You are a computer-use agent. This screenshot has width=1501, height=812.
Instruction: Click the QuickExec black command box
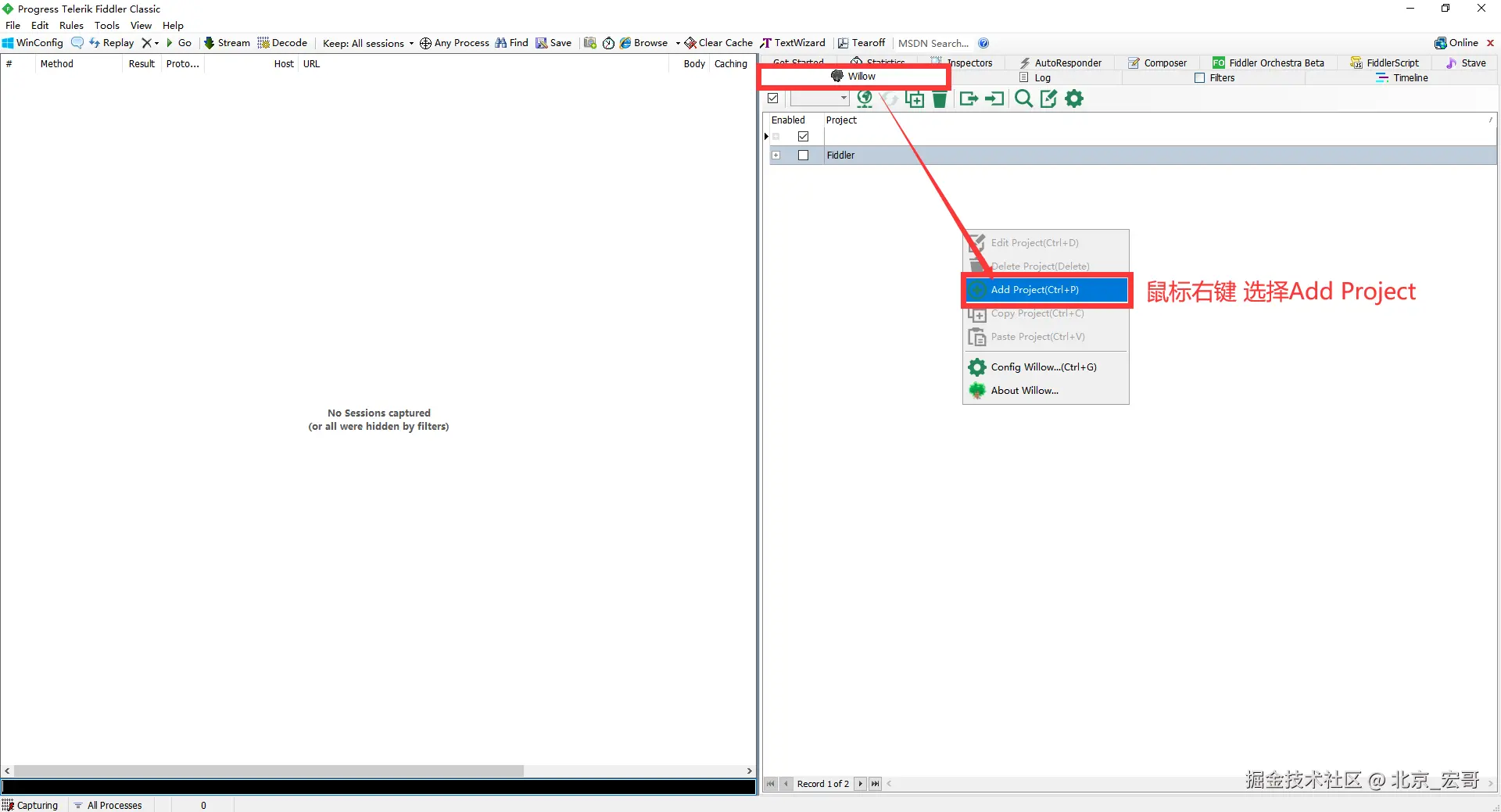pos(378,787)
